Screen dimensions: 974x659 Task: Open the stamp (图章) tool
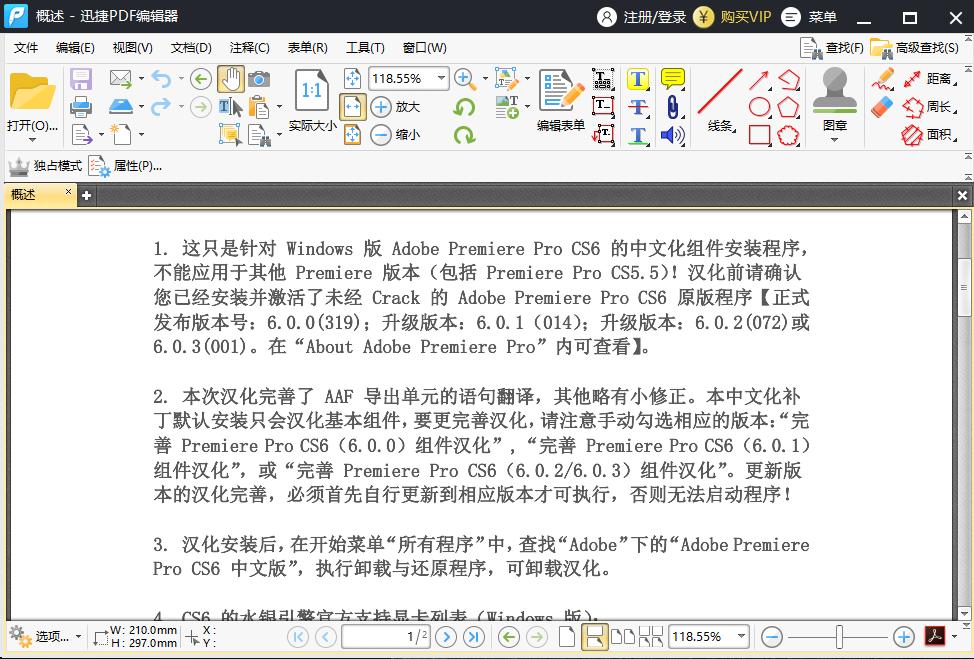coord(835,98)
